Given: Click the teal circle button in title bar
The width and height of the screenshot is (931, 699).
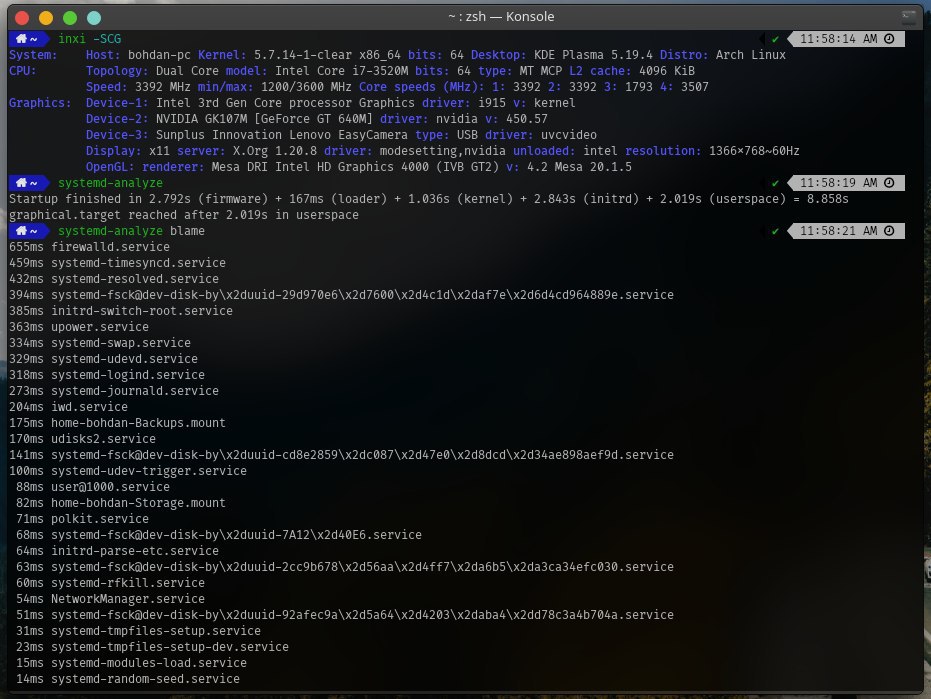Looking at the screenshot, I should click(x=94, y=18).
